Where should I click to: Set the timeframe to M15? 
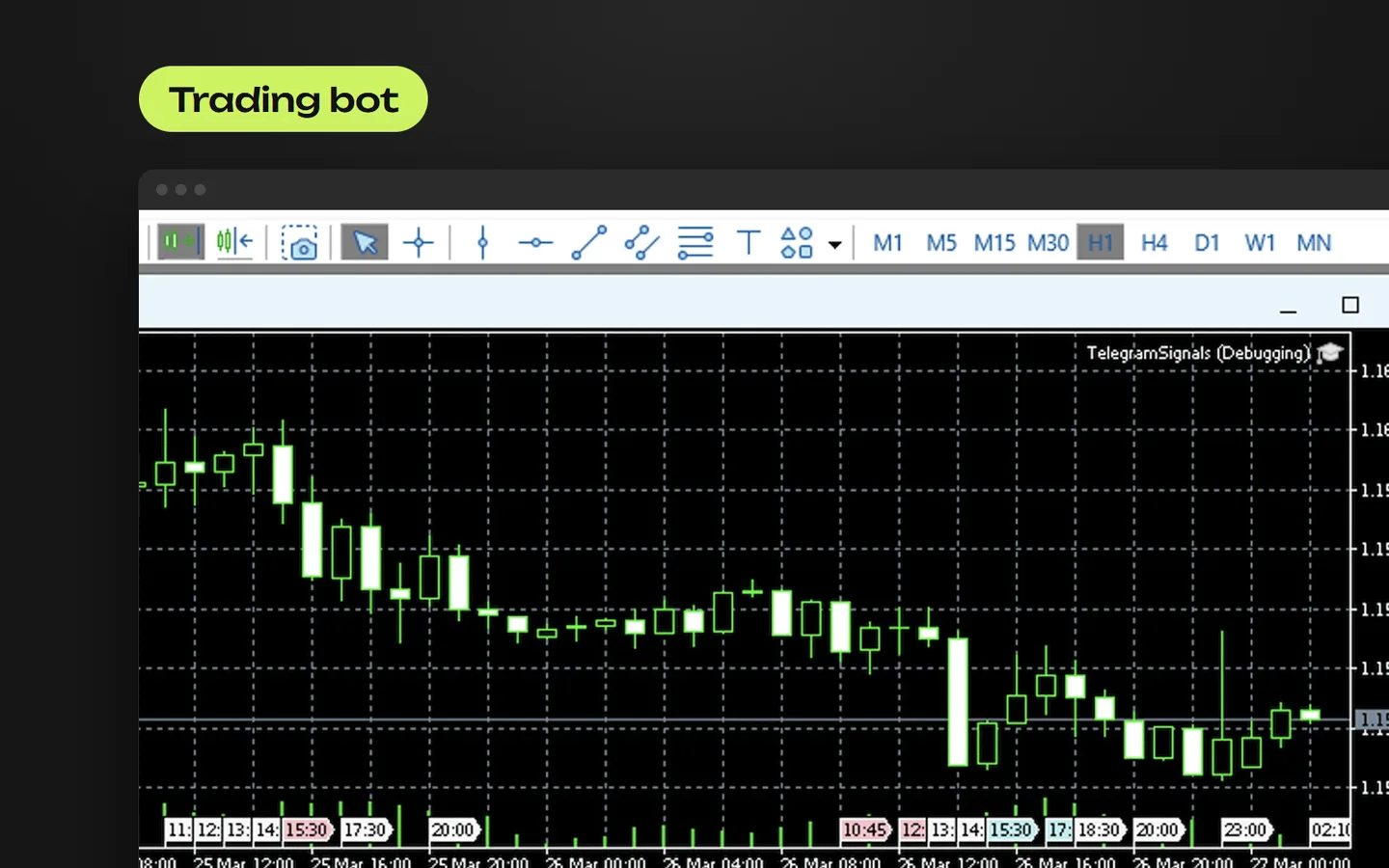(994, 243)
